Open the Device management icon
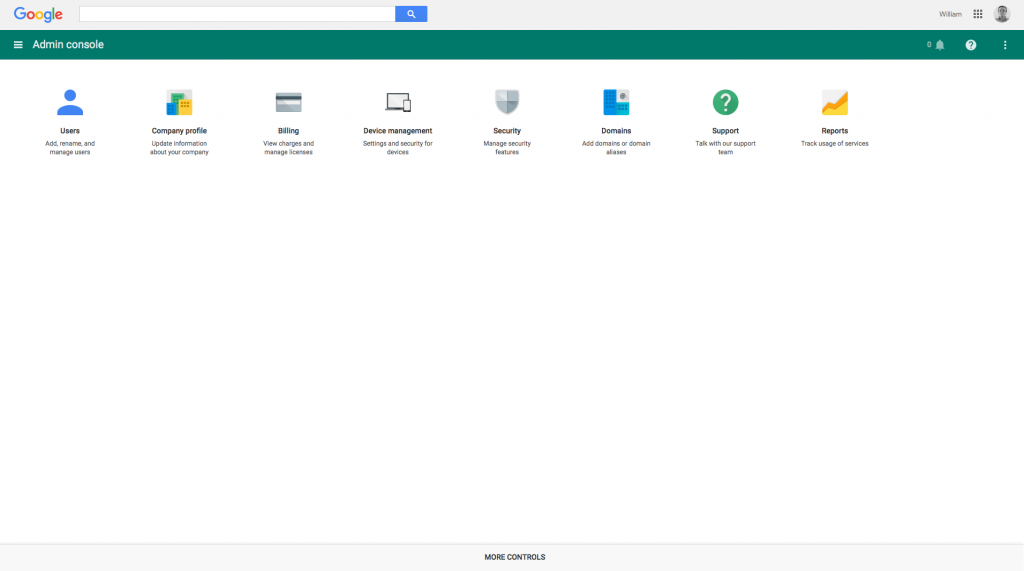 398,103
